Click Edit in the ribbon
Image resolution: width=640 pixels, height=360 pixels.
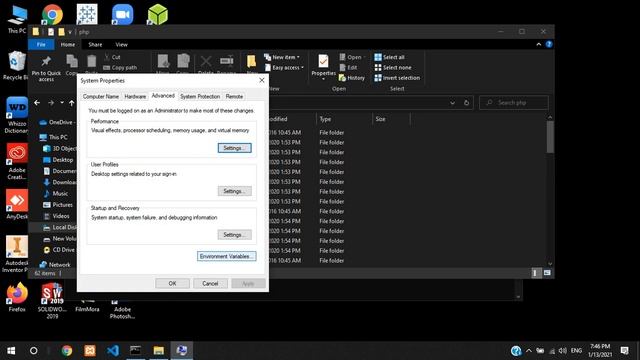tap(348, 67)
